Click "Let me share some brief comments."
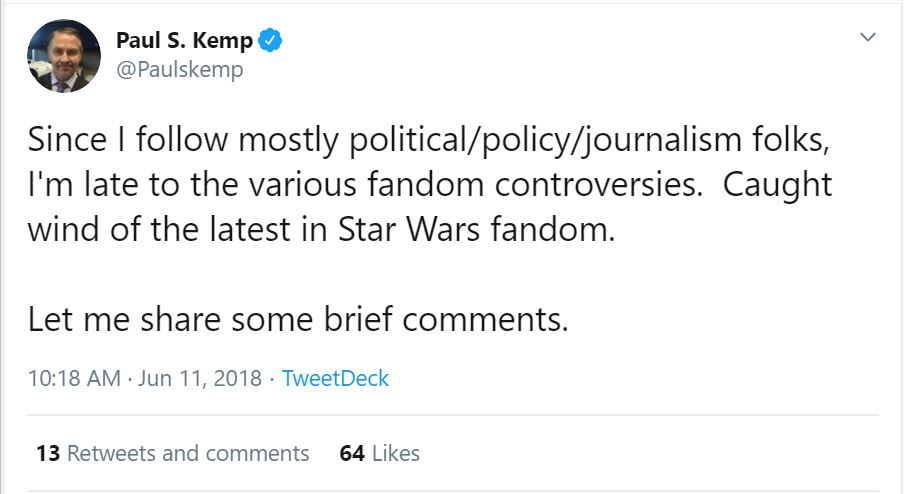 tap(298, 319)
